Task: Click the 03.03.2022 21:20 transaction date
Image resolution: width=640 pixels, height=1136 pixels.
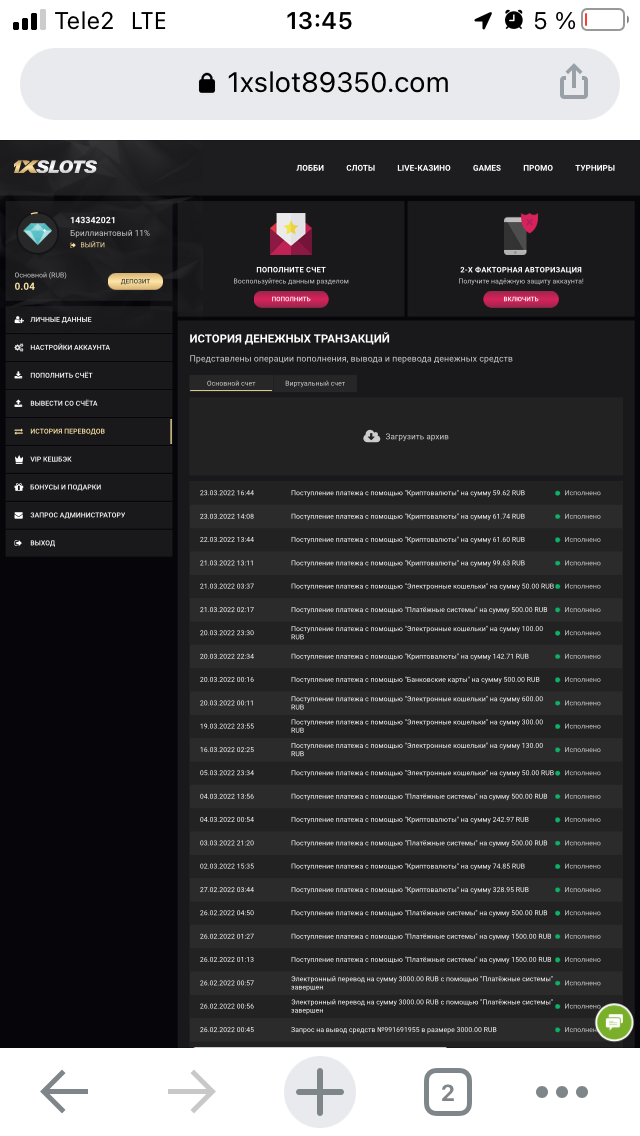Action: pos(227,843)
